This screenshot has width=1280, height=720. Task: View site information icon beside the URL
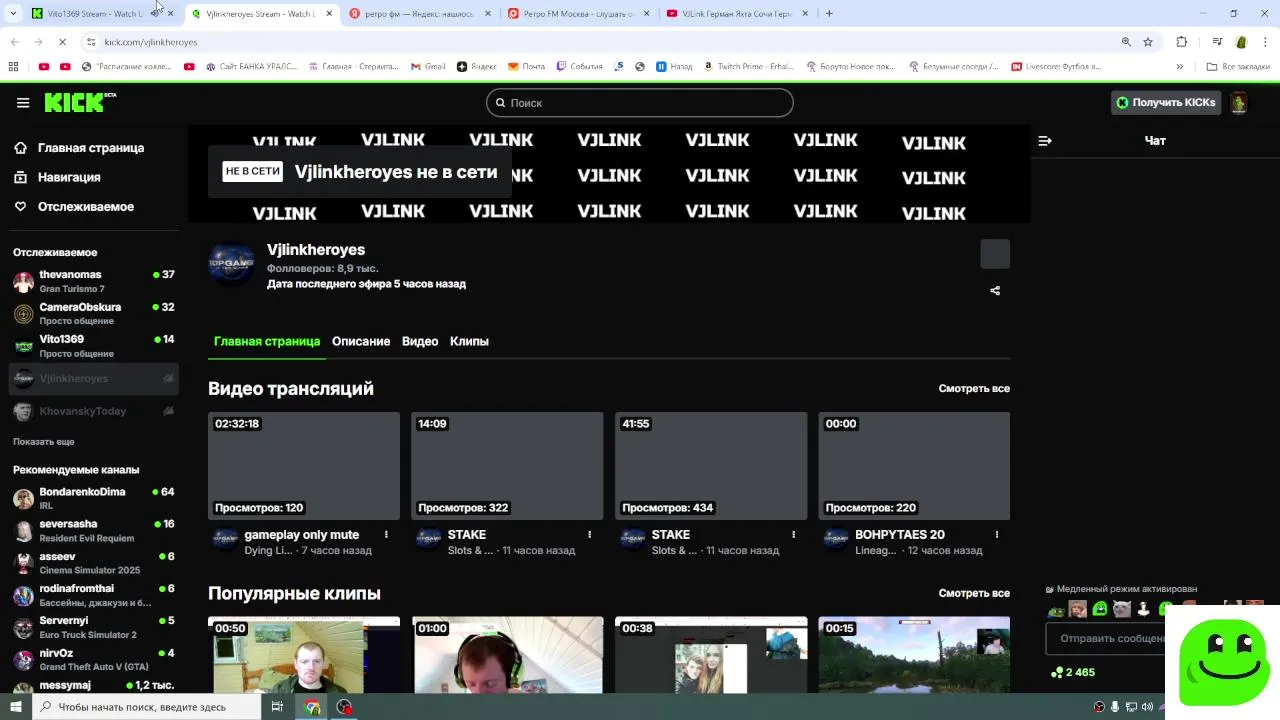click(x=91, y=42)
